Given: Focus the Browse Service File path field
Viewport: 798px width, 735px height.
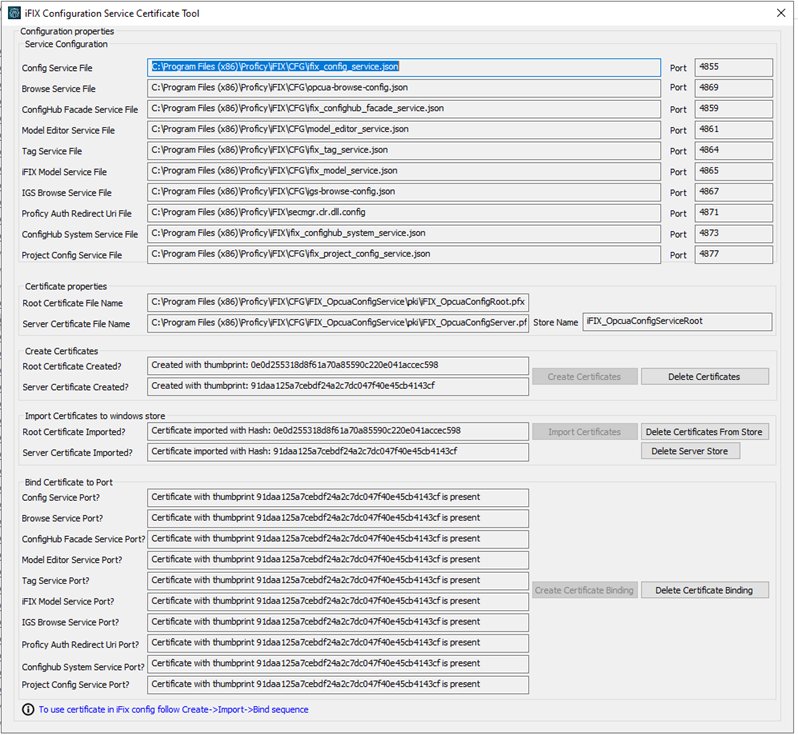Looking at the screenshot, I should point(404,88).
